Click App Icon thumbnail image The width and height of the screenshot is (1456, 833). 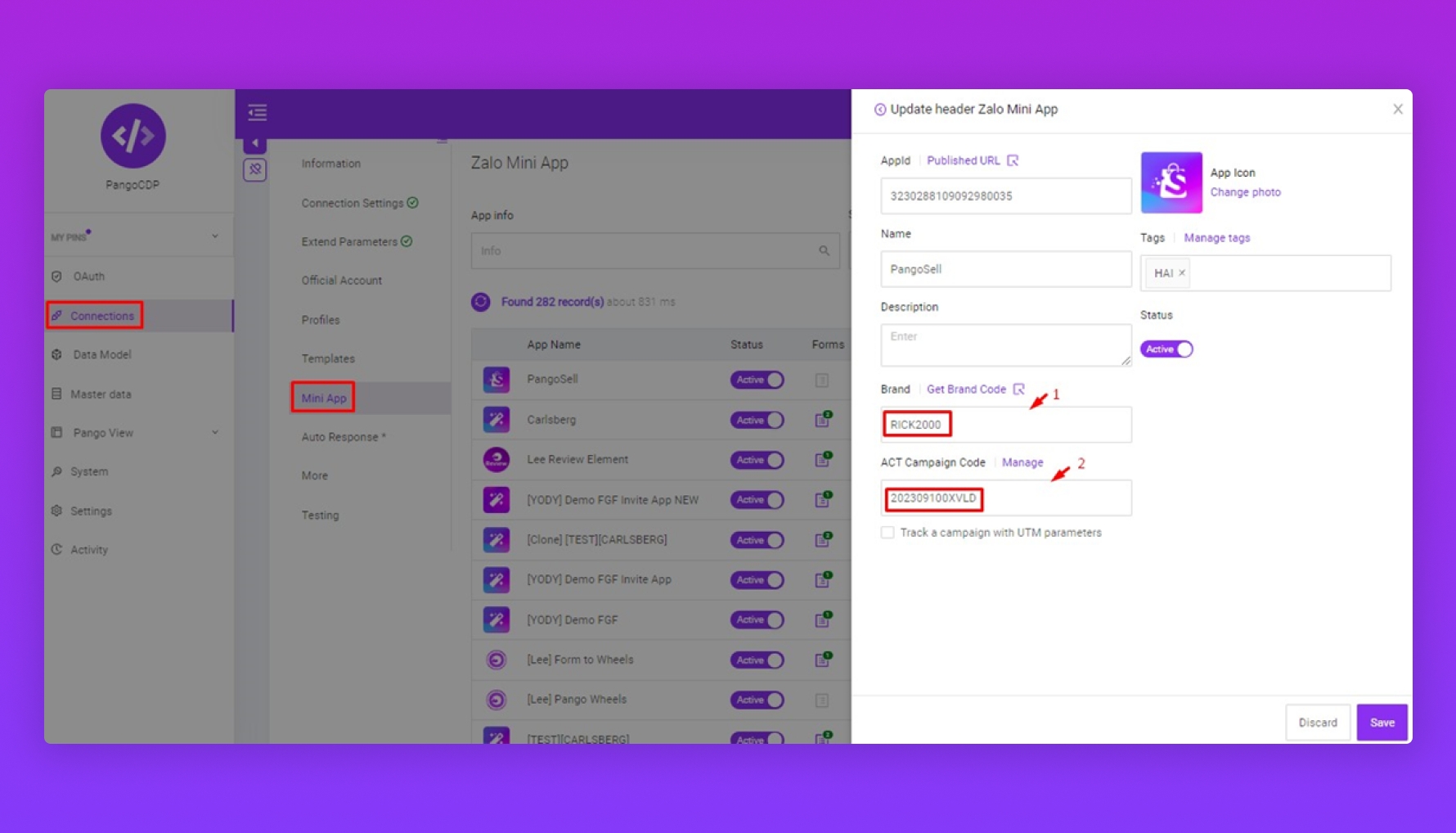coord(1171,182)
